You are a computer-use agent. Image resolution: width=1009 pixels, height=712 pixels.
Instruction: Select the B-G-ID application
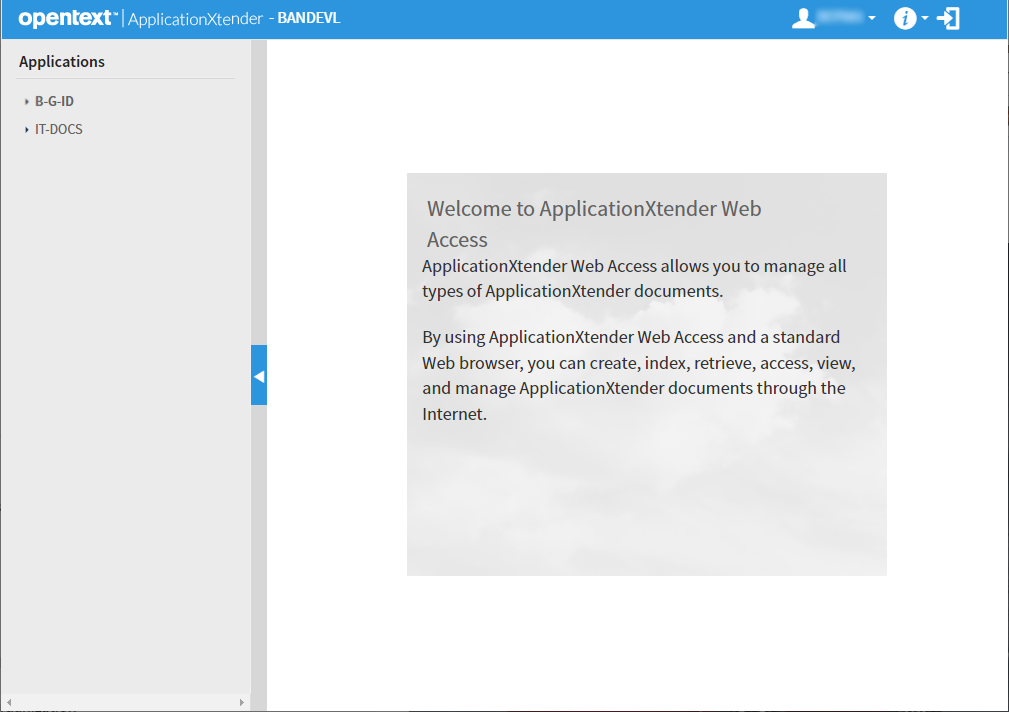click(54, 102)
